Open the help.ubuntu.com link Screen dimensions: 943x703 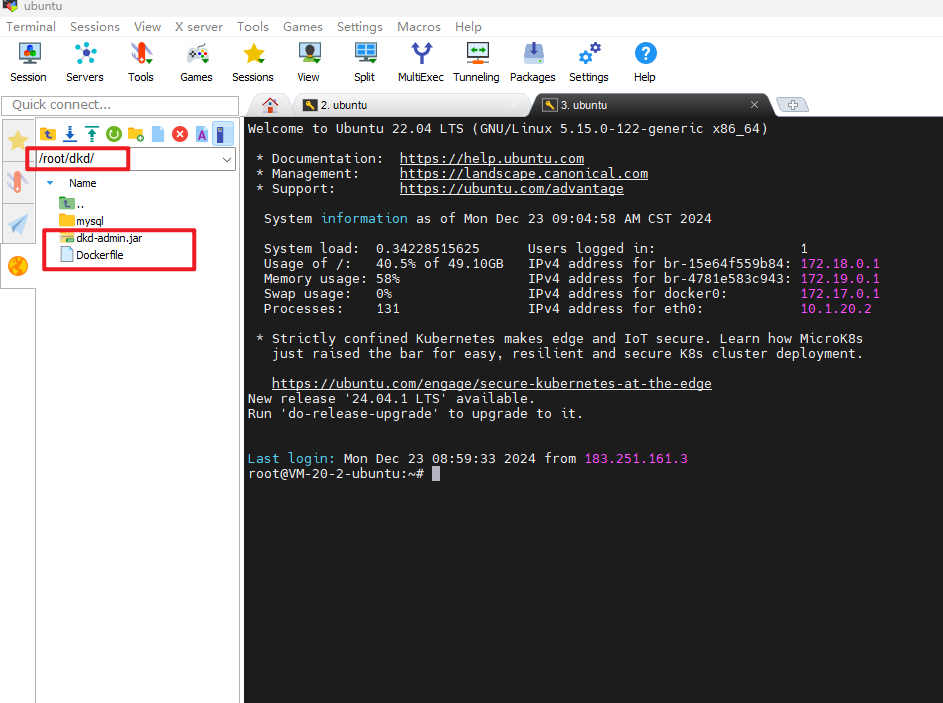point(491,158)
